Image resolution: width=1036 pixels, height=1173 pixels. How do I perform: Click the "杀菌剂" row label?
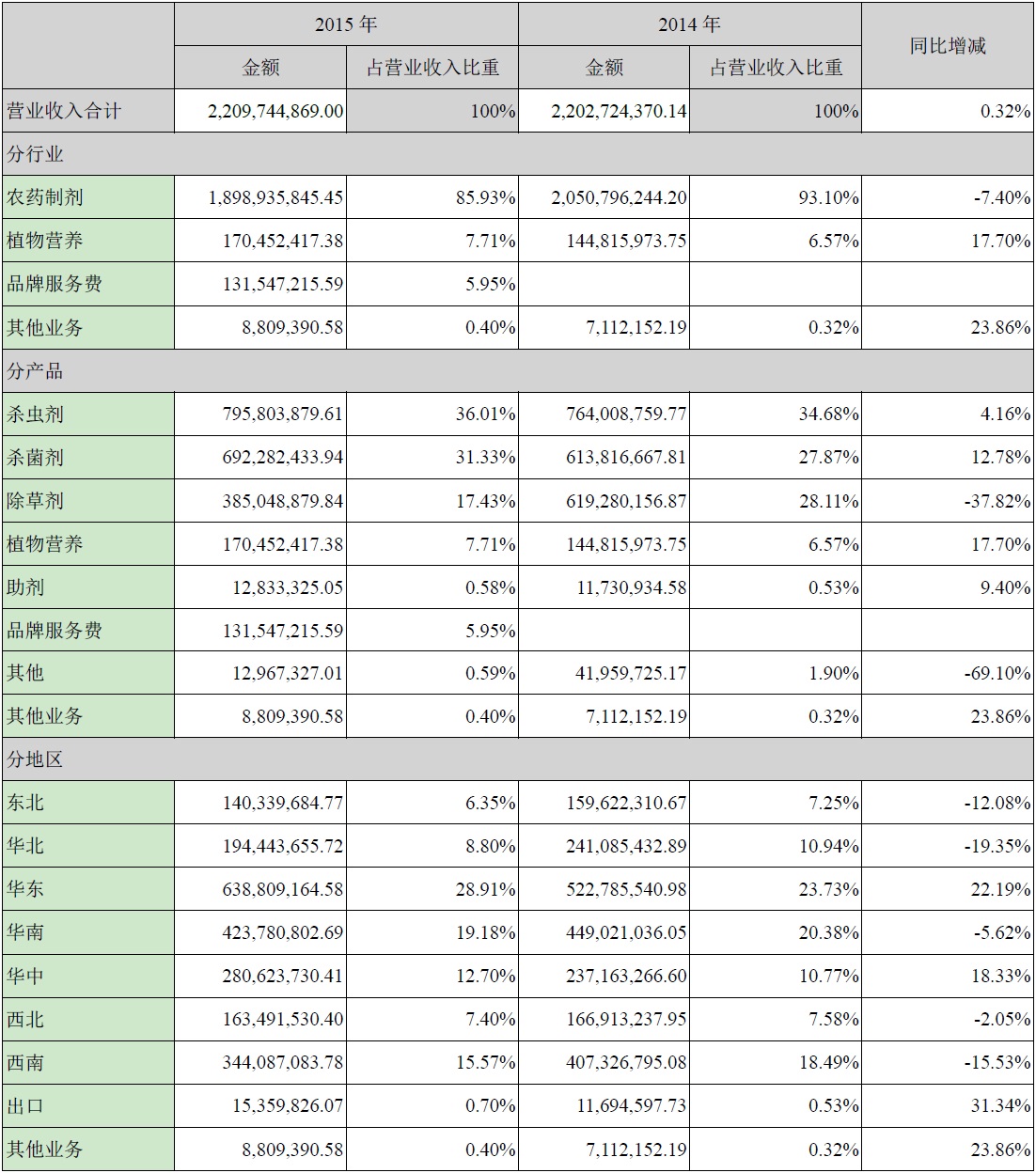[x=36, y=458]
